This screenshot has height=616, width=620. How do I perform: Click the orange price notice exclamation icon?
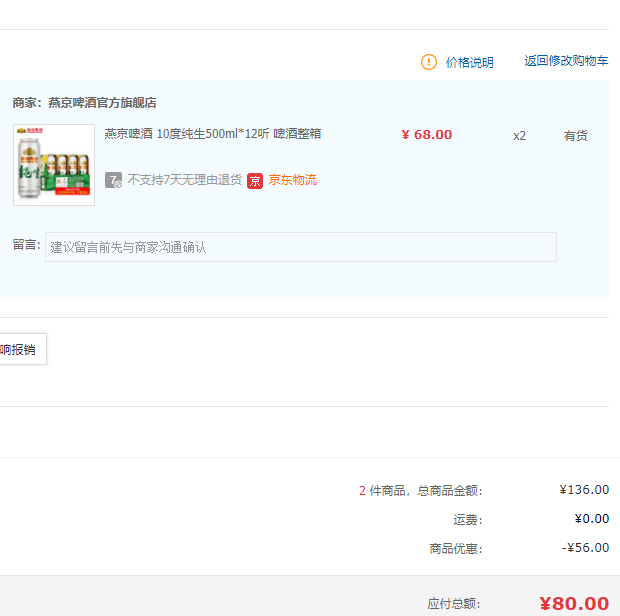(x=429, y=62)
